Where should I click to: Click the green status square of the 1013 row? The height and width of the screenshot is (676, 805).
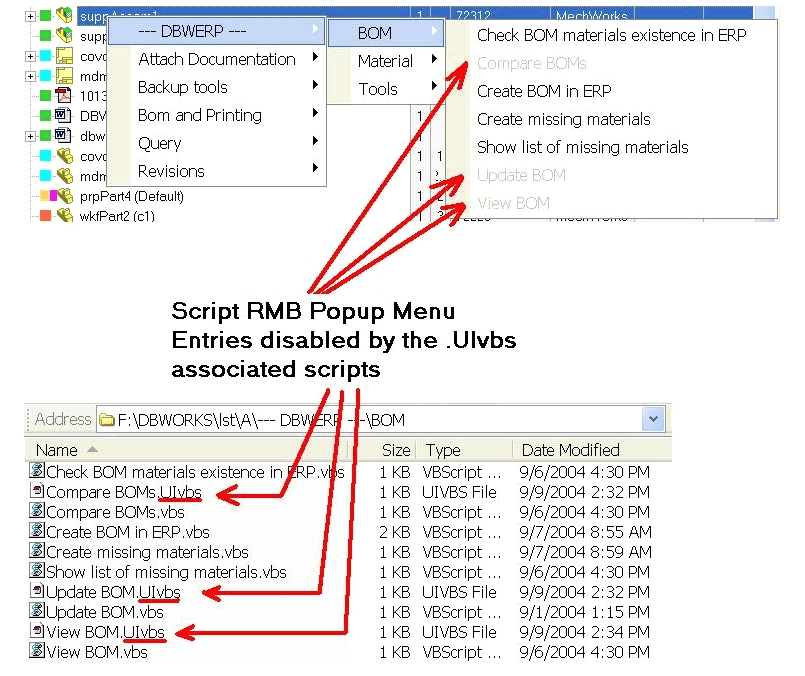point(46,95)
